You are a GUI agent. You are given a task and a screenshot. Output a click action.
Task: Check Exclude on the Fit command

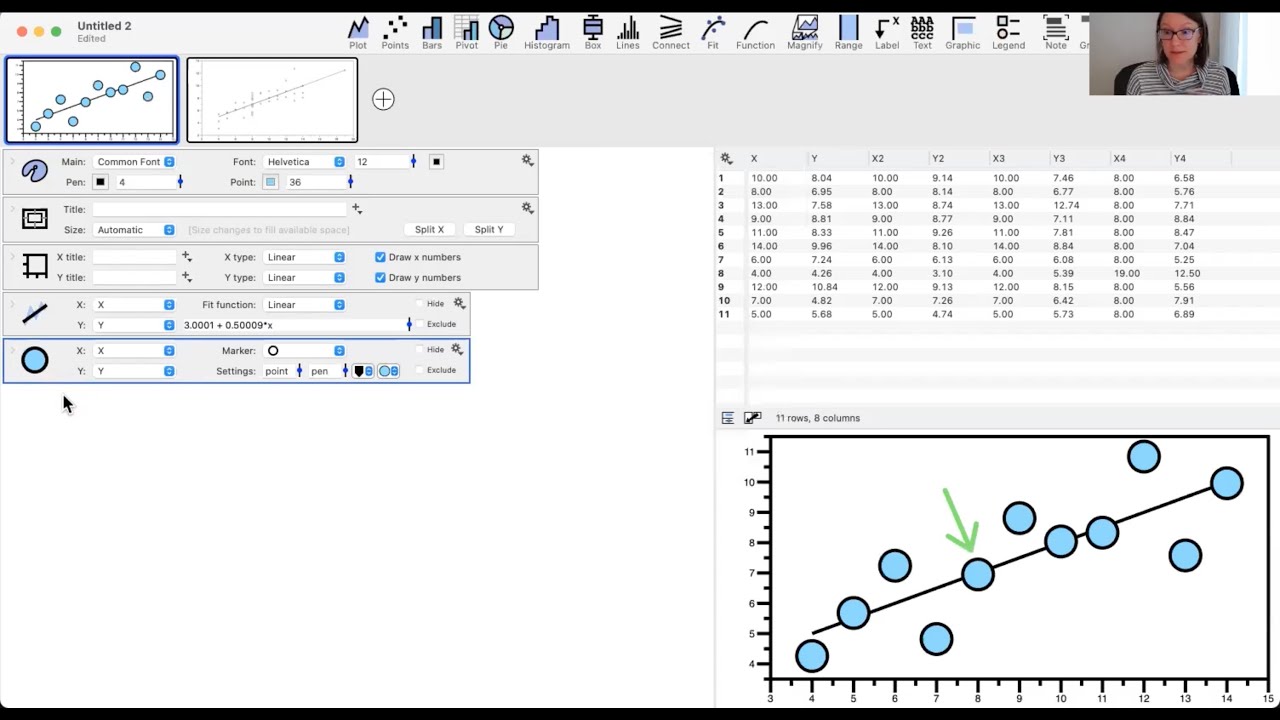click(420, 324)
